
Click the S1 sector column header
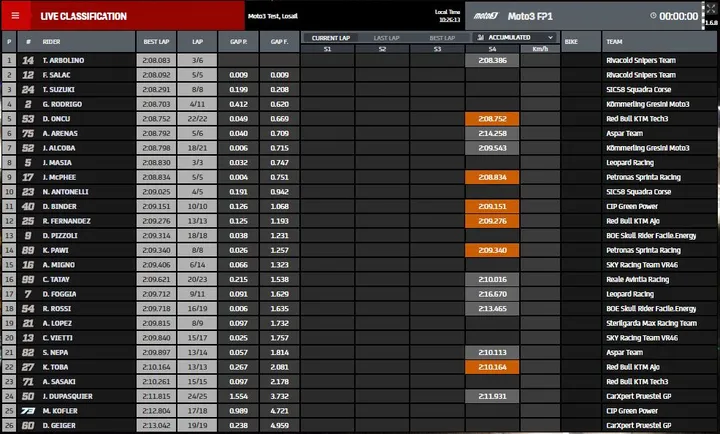[327, 49]
